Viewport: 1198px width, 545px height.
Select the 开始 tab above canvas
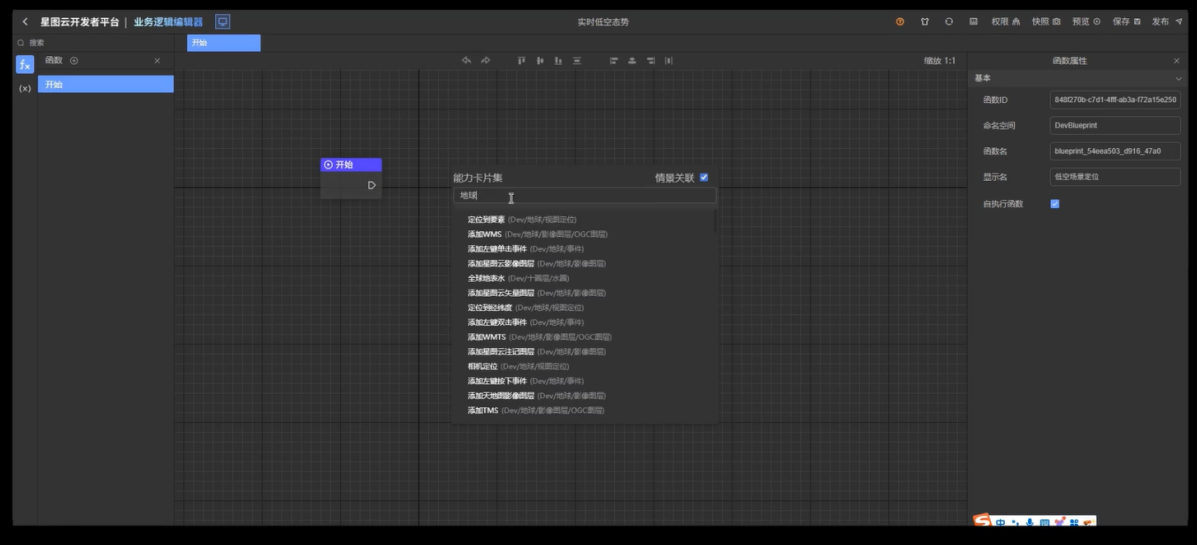(224, 43)
